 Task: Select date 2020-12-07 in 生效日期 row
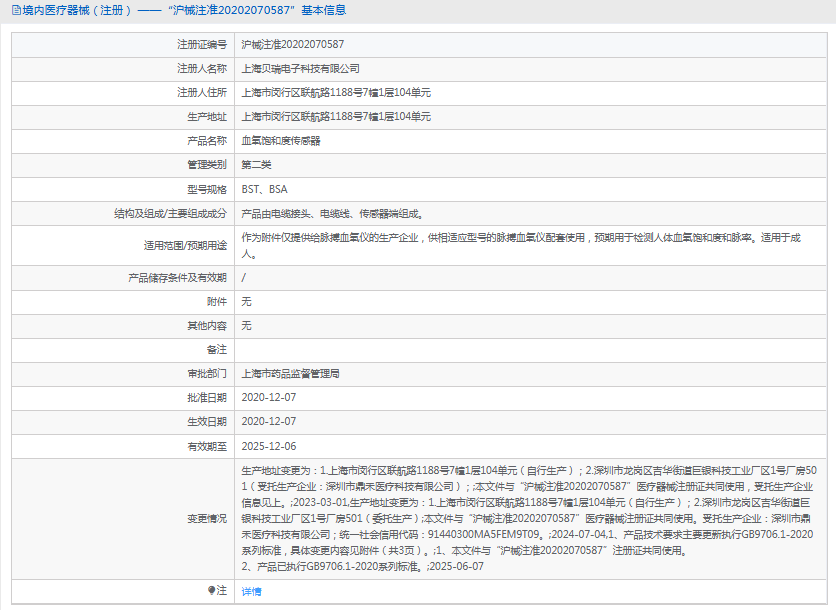pos(269,422)
